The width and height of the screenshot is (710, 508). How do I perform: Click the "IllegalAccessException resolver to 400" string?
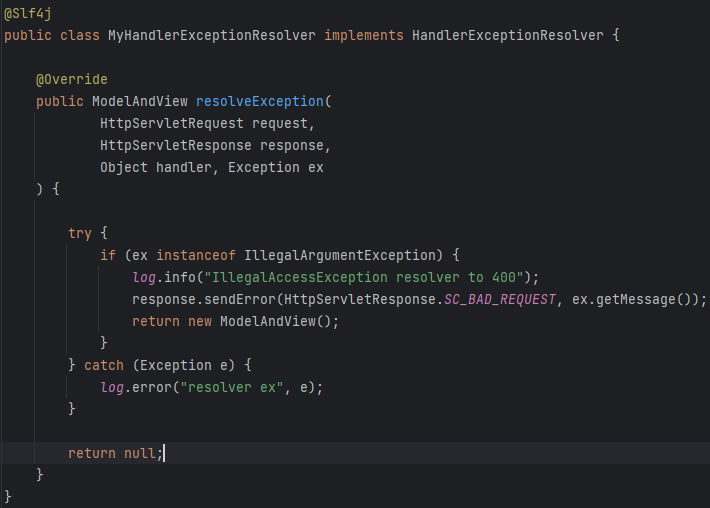coord(364,277)
